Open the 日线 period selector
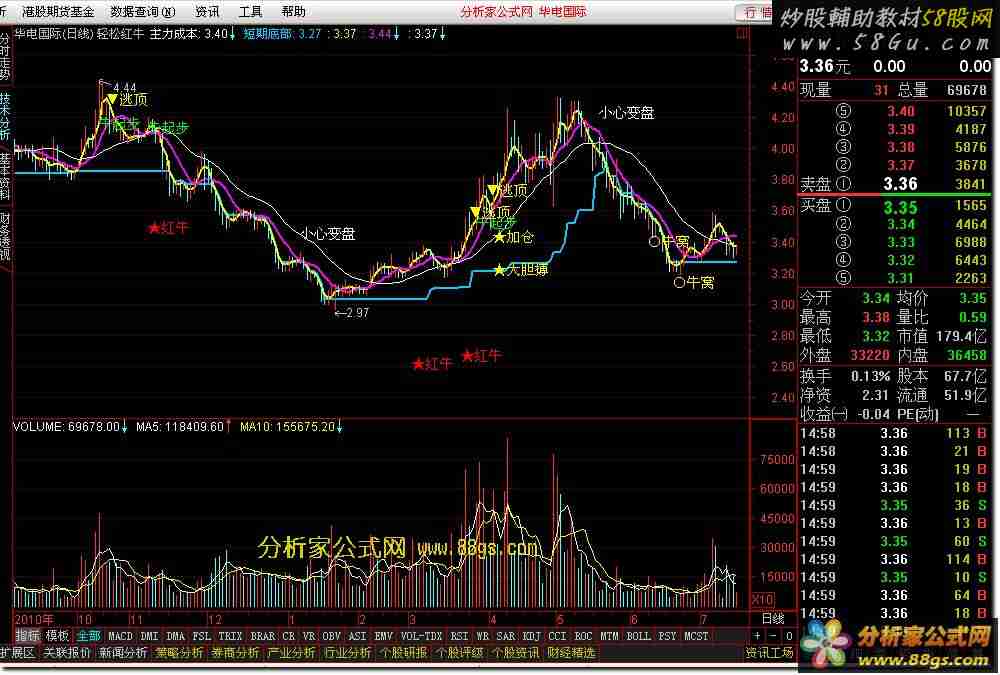This screenshot has height=675, width=1000. (771, 619)
